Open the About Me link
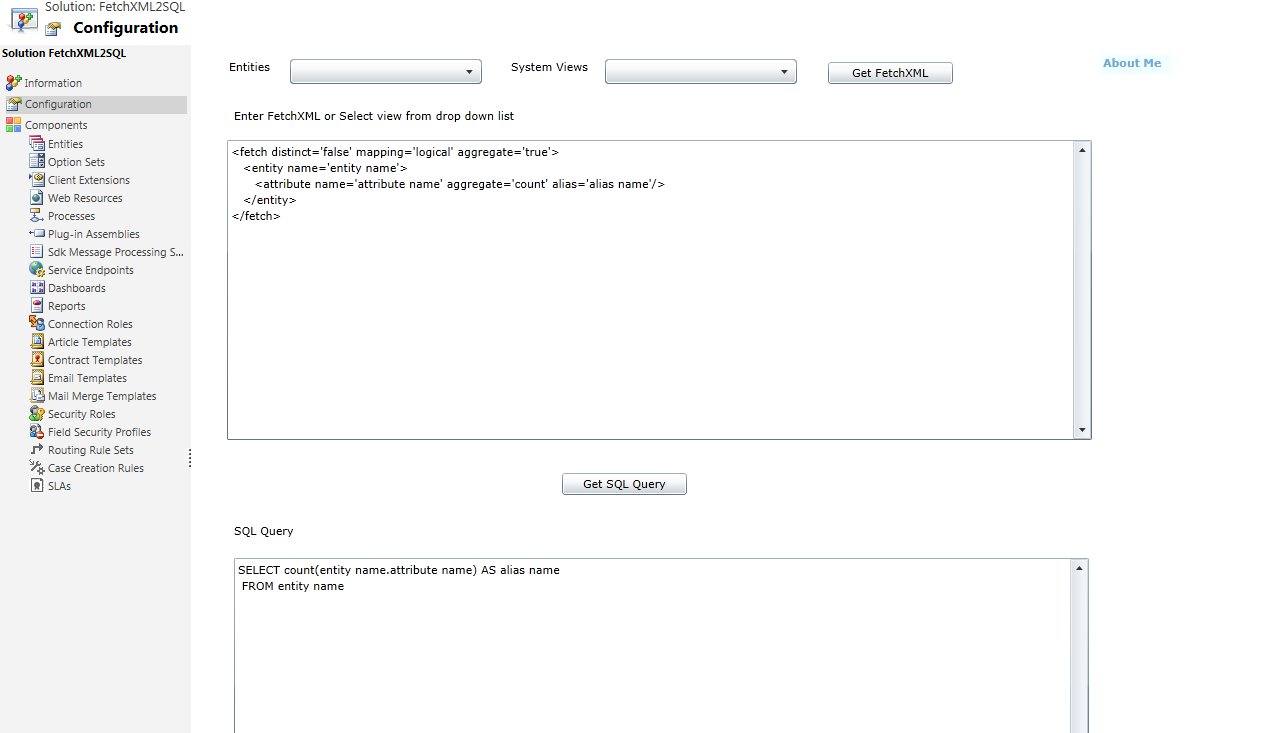The width and height of the screenshot is (1274, 733). coord(1131,62)
